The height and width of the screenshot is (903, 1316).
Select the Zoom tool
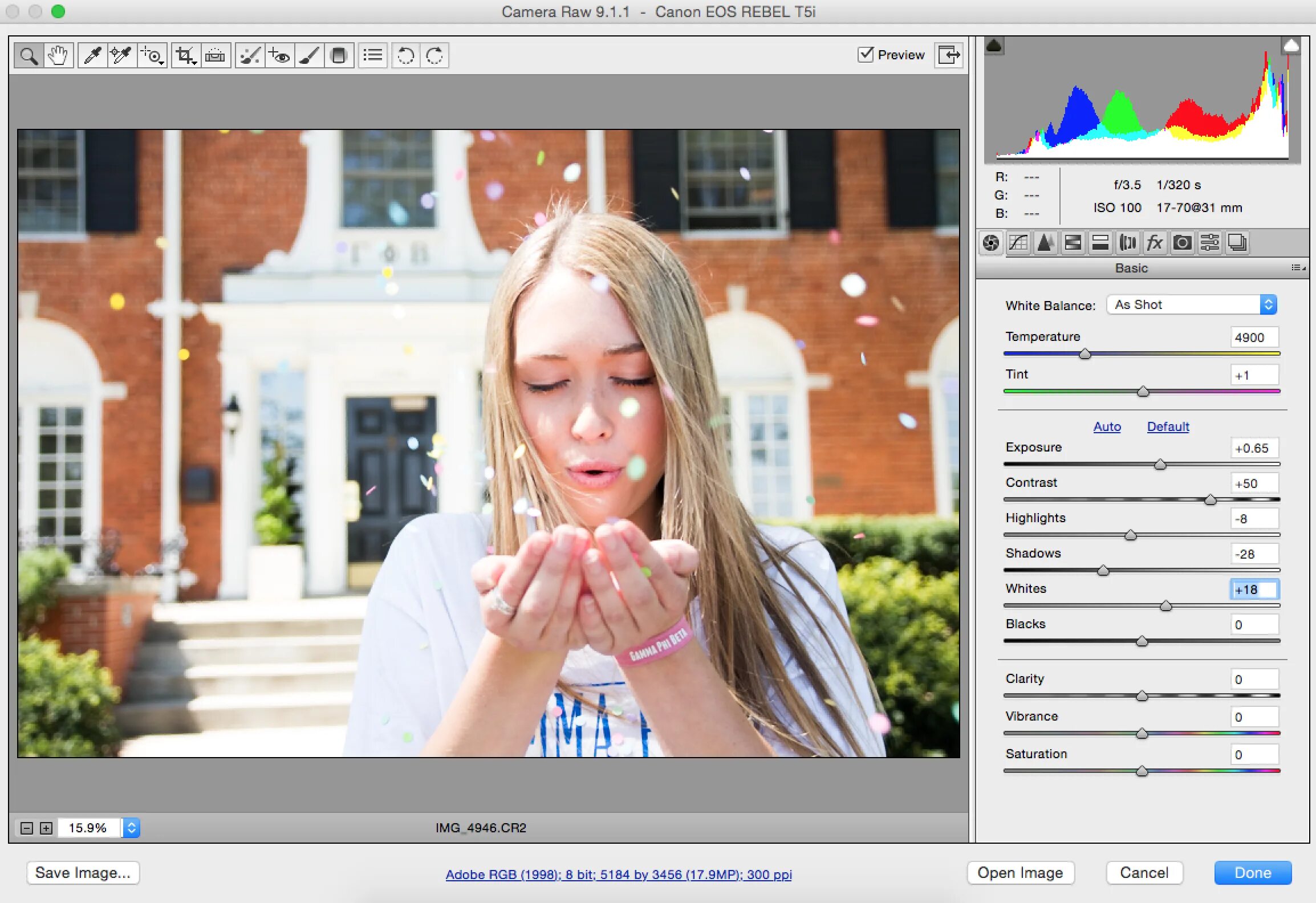[x=29, y=56]
